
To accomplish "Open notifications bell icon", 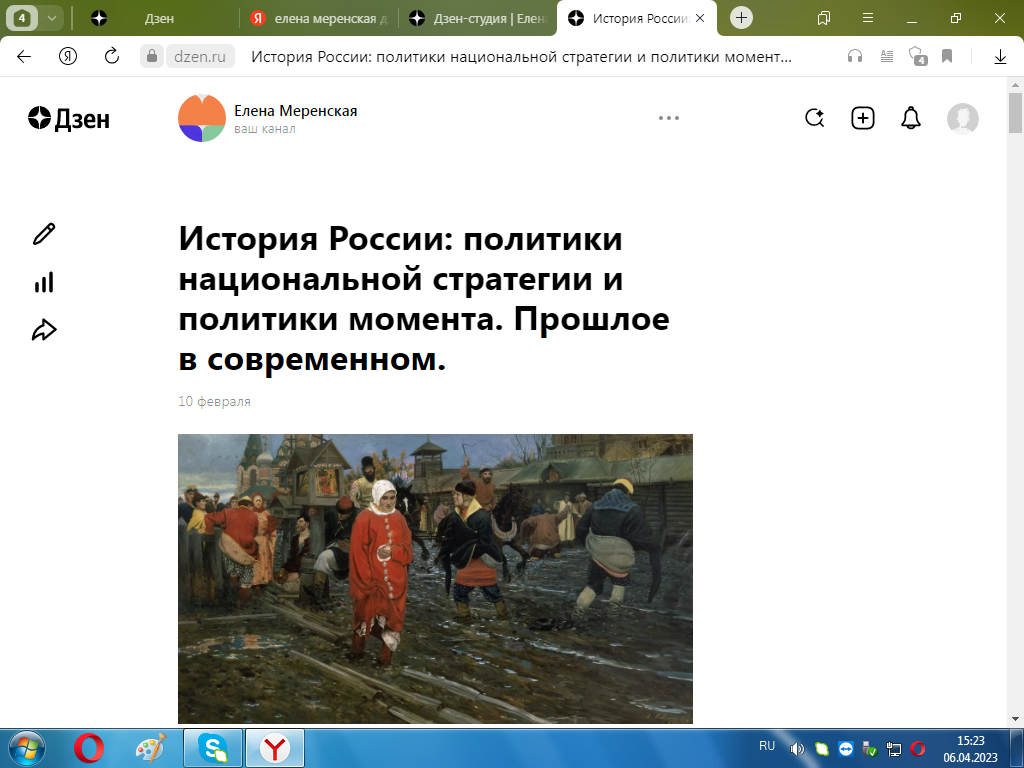I will click(x=911, y=118).
